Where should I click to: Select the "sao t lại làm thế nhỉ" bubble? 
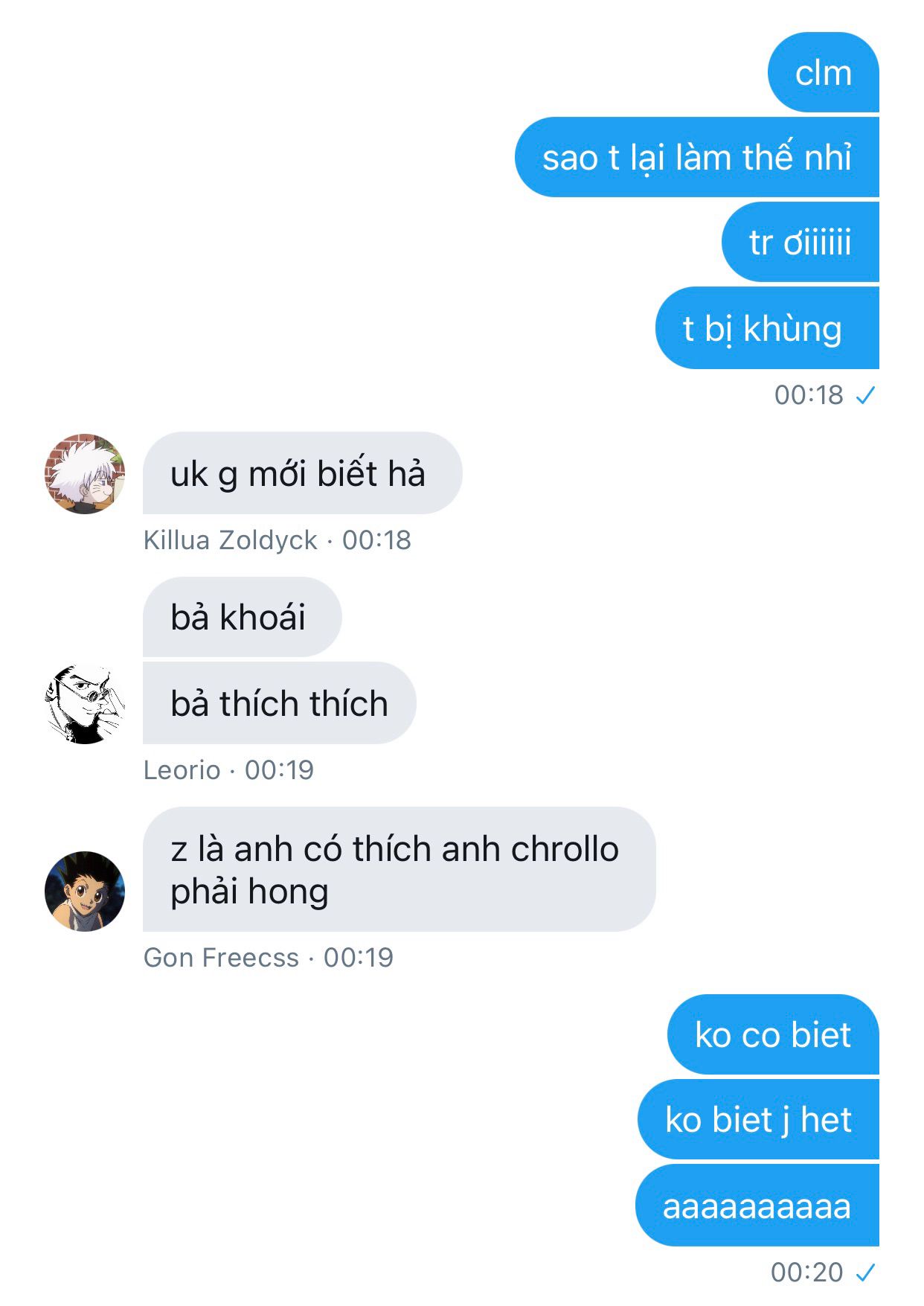pos(696,157)
